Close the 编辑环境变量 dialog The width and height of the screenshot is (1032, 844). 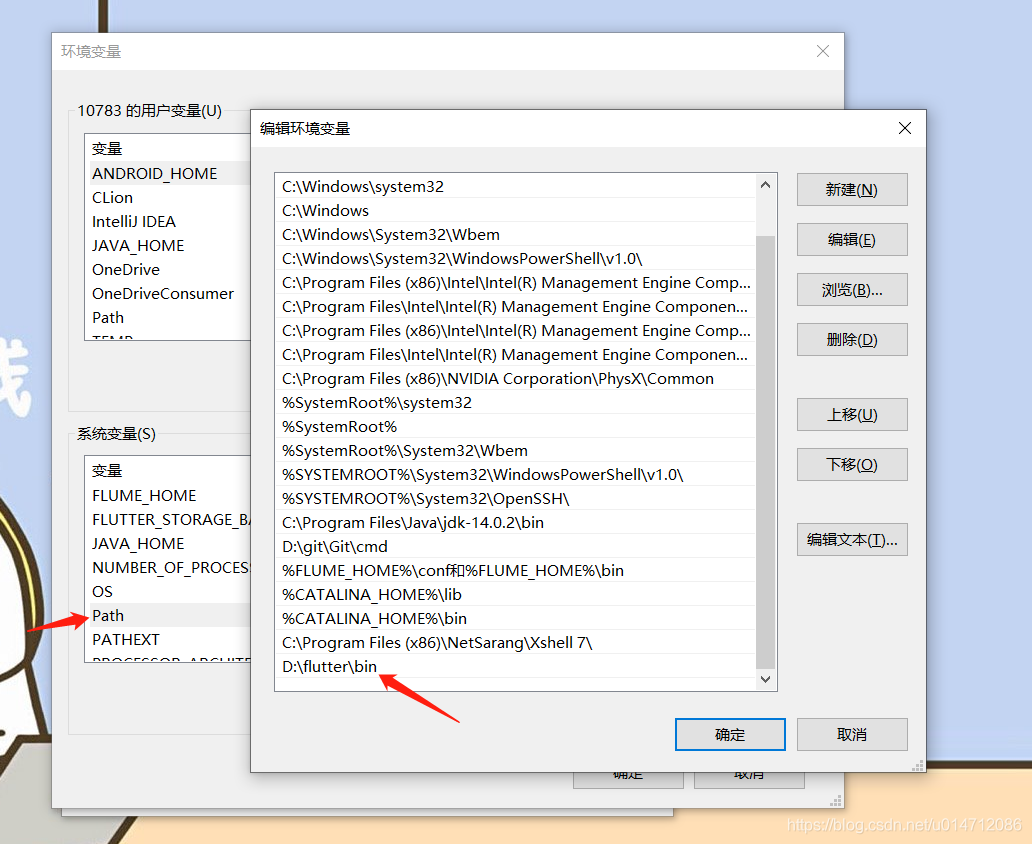[905, 128]
